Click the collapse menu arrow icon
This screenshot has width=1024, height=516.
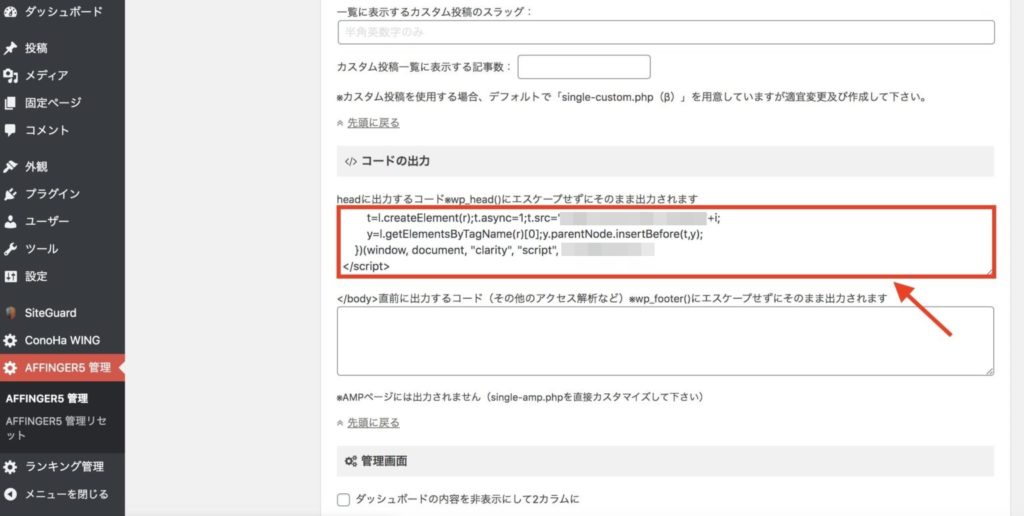[9, 494]
